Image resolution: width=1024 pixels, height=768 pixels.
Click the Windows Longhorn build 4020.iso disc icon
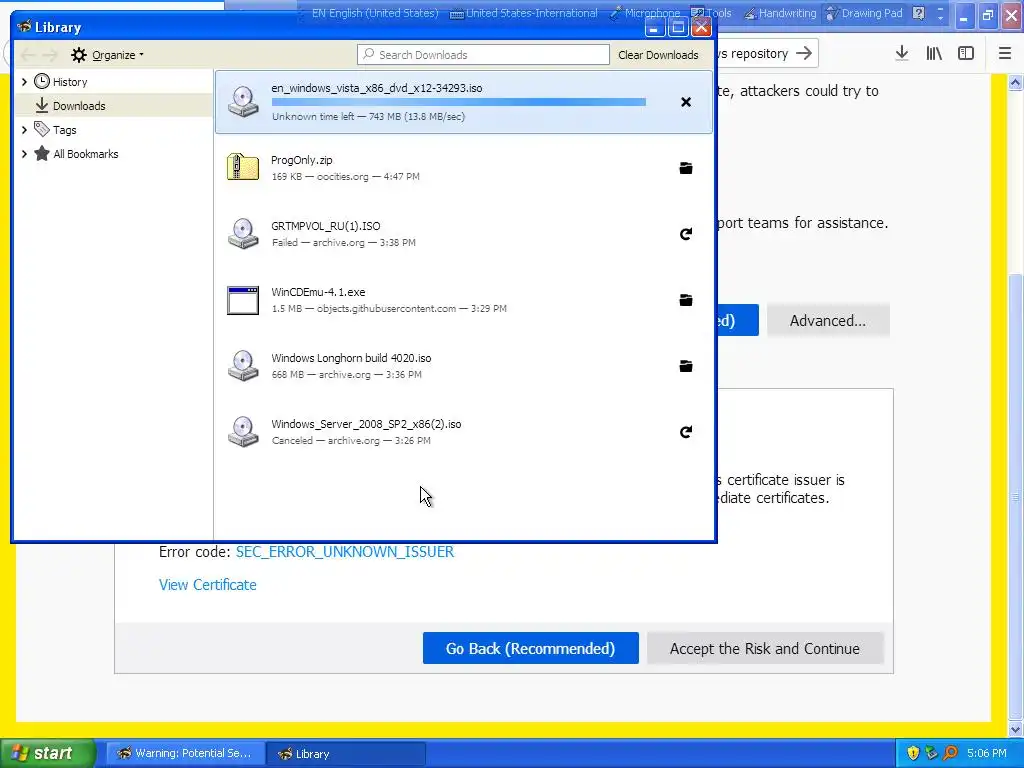pyautogui.click(x=243, y=366)
